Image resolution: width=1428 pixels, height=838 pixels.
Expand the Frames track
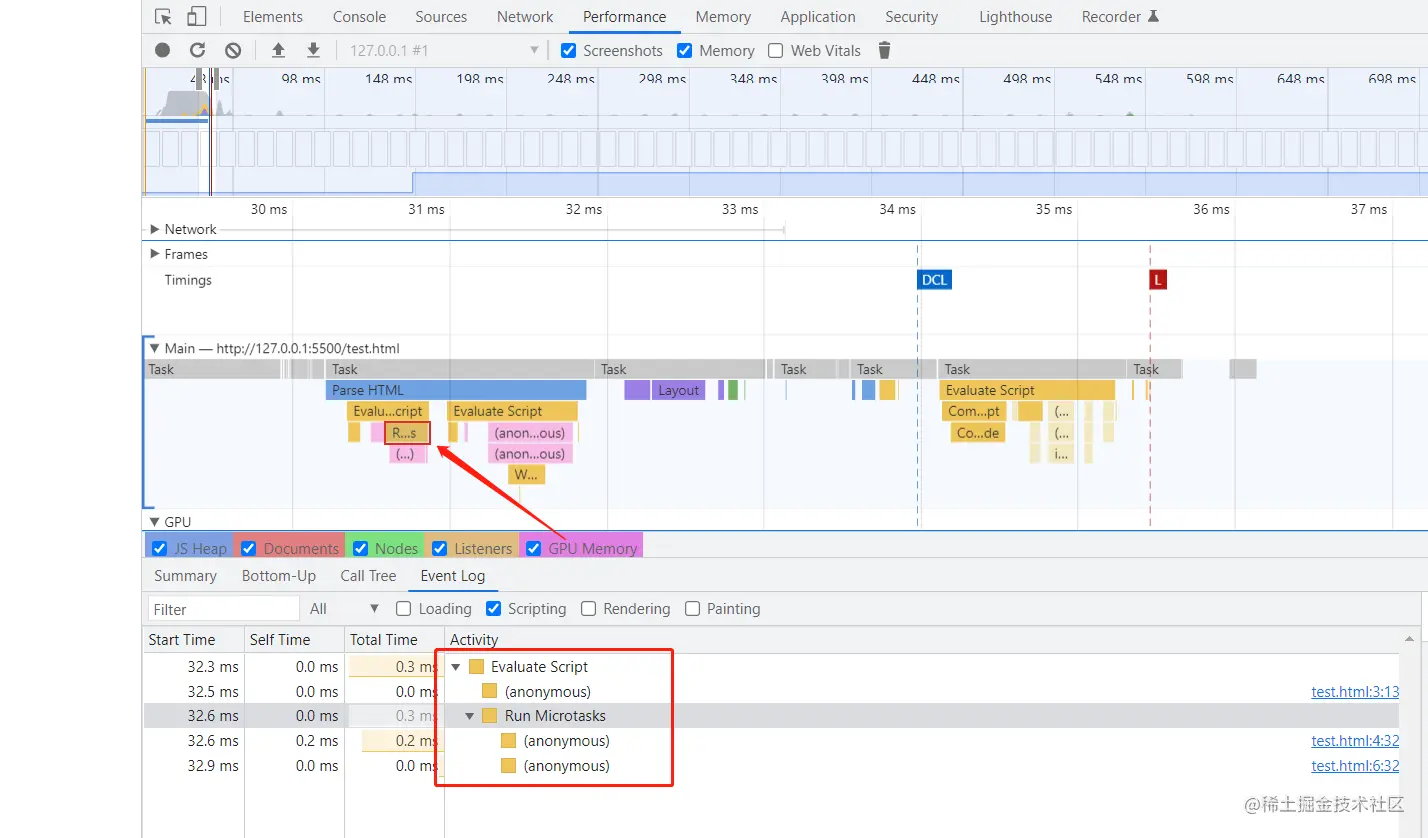[155, 254]
